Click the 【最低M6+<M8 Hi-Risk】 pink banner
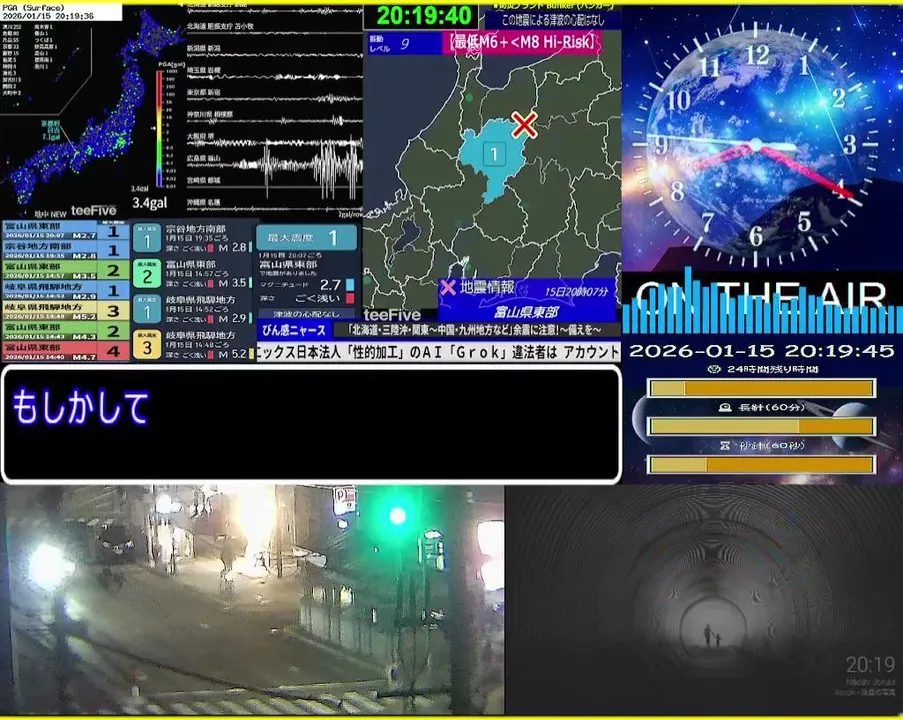Viewport: 903px width, 720px height. coord(522,42)
